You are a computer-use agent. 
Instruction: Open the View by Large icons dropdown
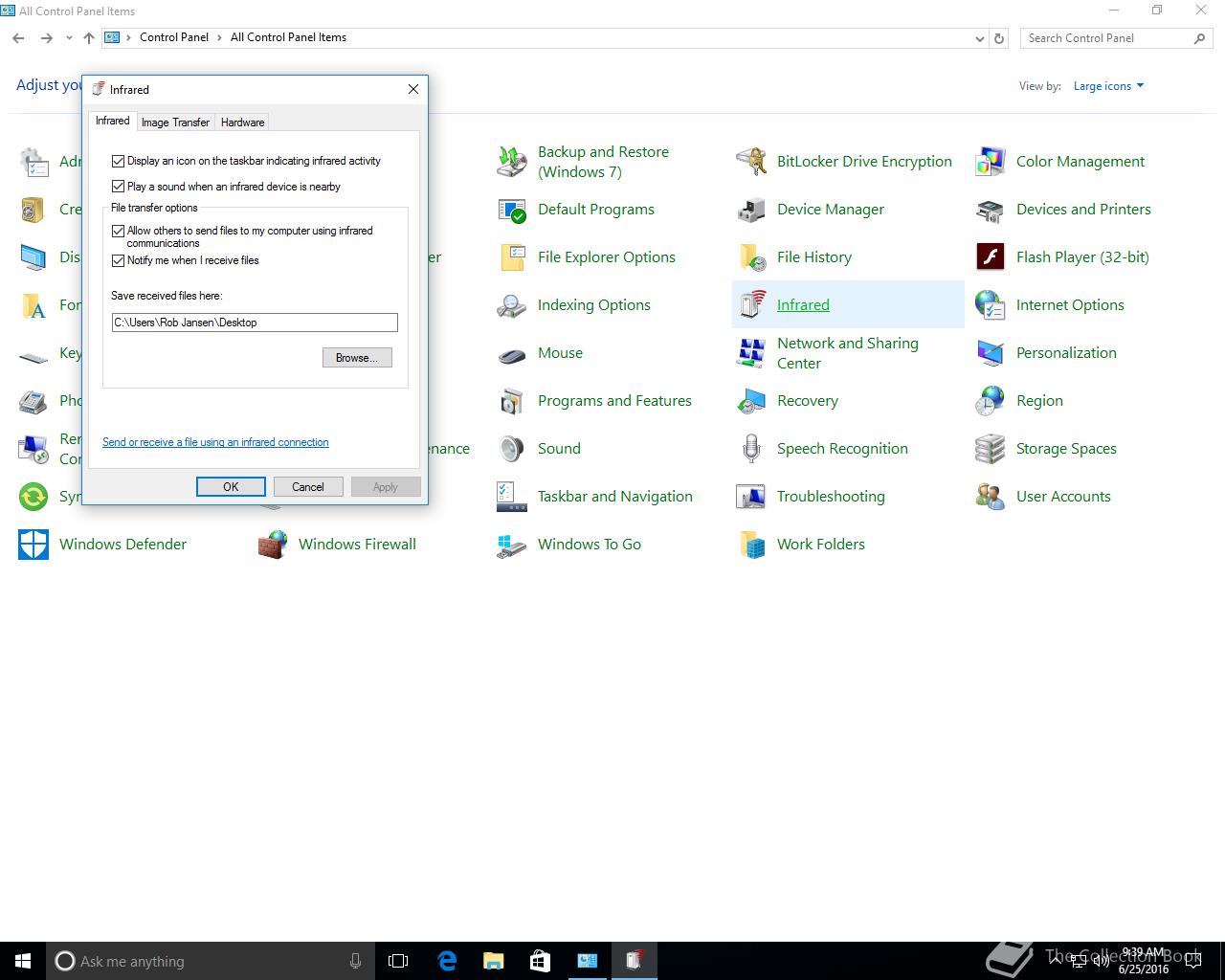(x=1108, y=86)
